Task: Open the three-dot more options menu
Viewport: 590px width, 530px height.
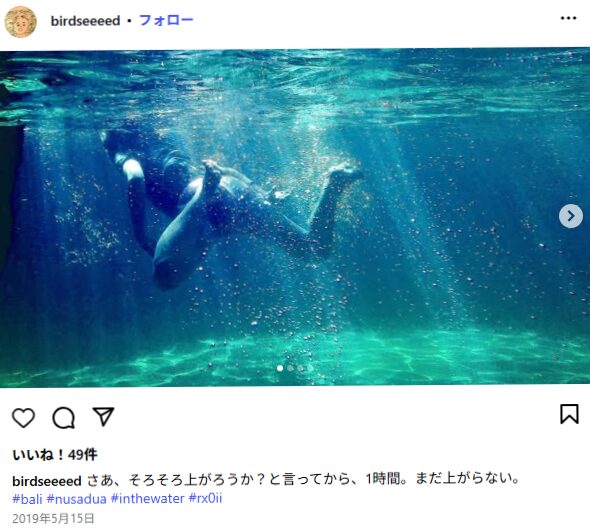Action: [568, 18]
